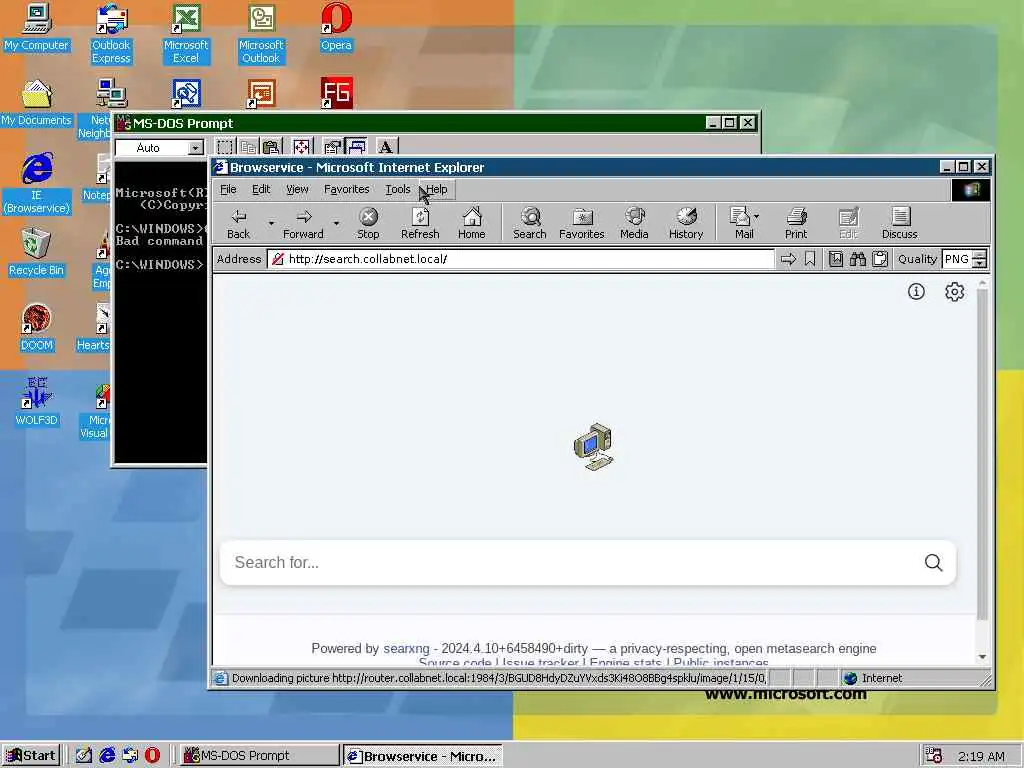Click scrollbar down arrow in browser page
This screenshot has height=768, width=1024.
pos(982,657)
